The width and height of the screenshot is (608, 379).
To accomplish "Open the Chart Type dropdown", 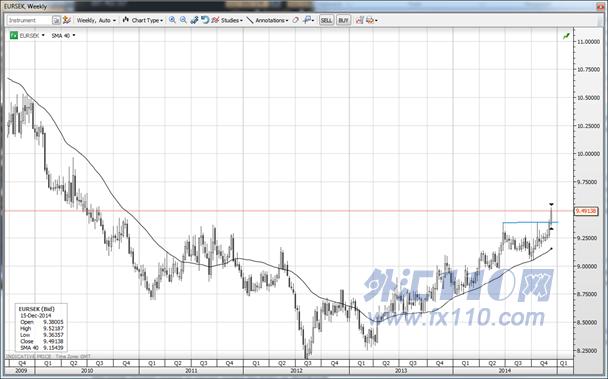I will click(x=143, y=20).
